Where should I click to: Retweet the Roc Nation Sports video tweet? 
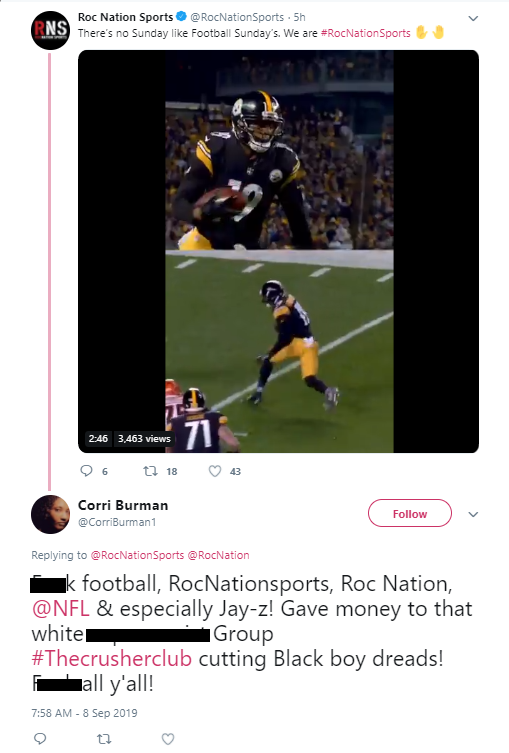(151, 471)
